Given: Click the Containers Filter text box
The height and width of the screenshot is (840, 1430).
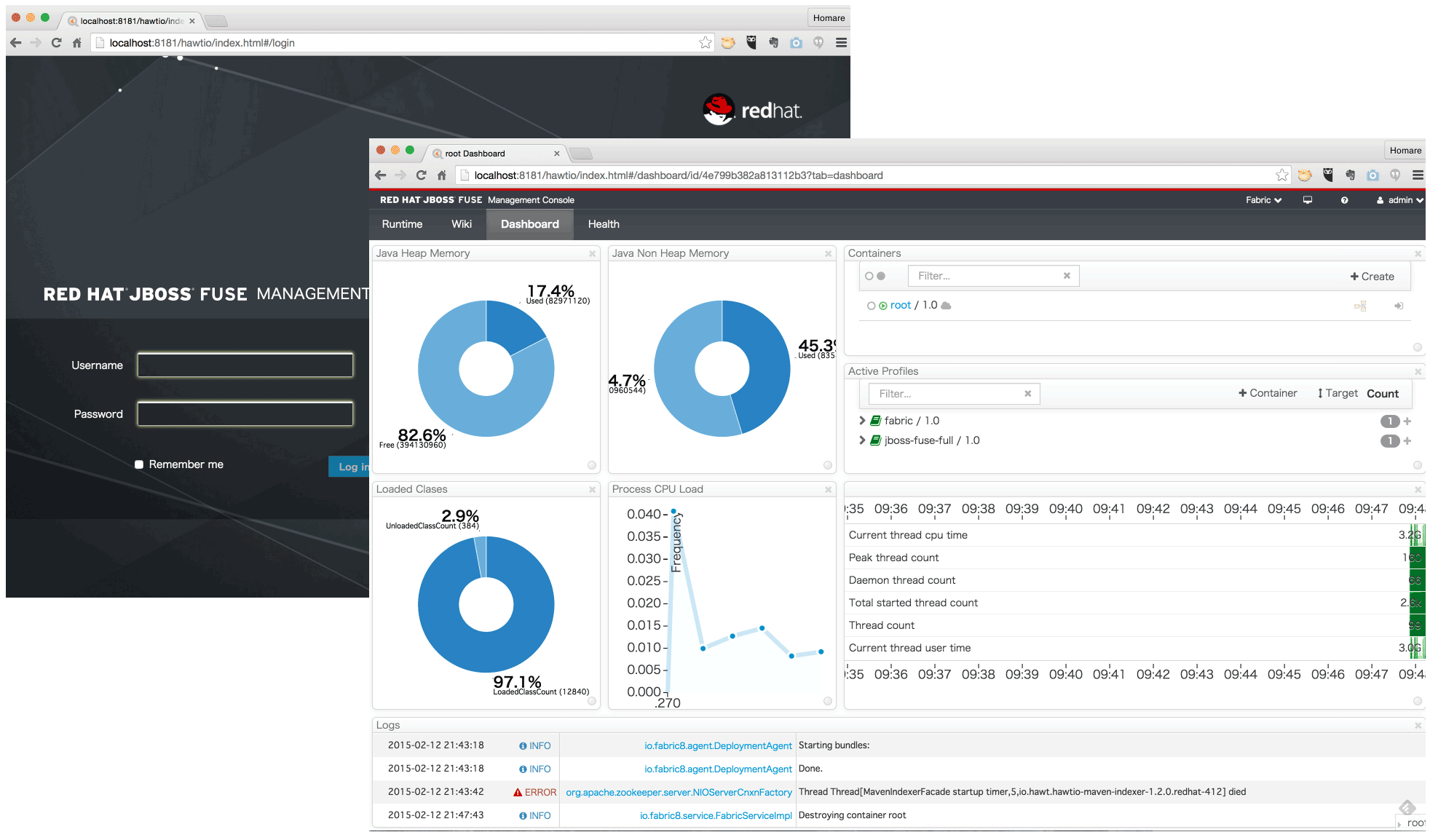Looking at the screenshot, I should 993,276.
